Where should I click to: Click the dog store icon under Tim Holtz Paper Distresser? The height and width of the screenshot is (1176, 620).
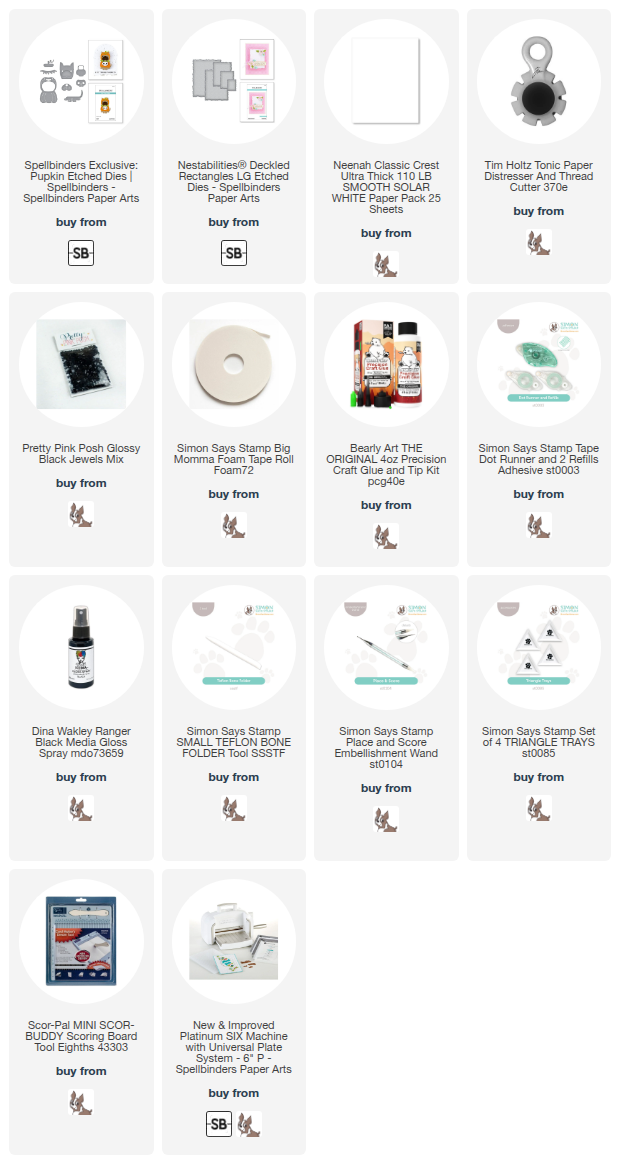[x=538, y=242]
